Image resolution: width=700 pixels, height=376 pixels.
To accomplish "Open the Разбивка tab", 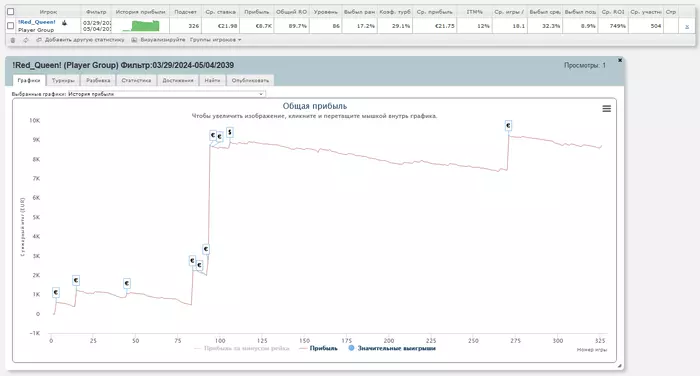I will coord(98,80).
